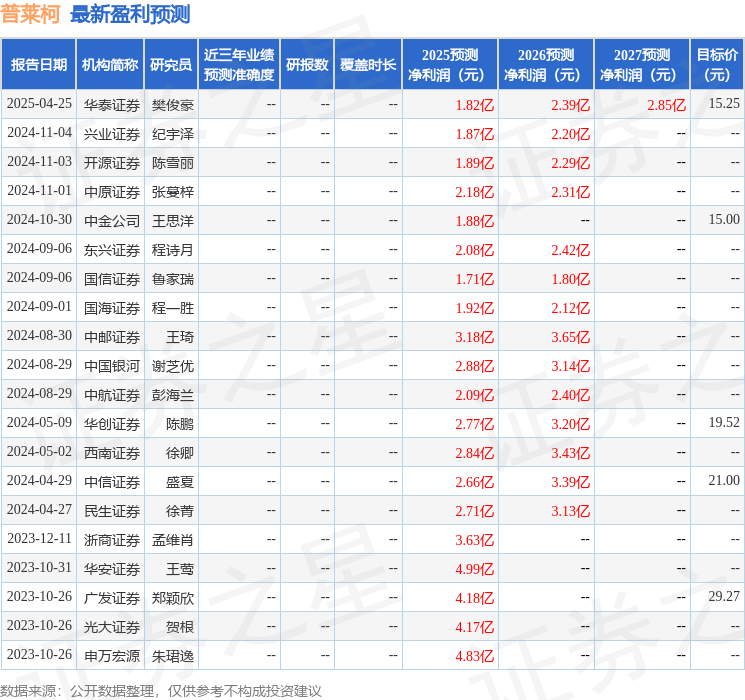Select the 国信证券 institution cell
Viewport: 745px width, 700px height.
(x=112, y=279)
